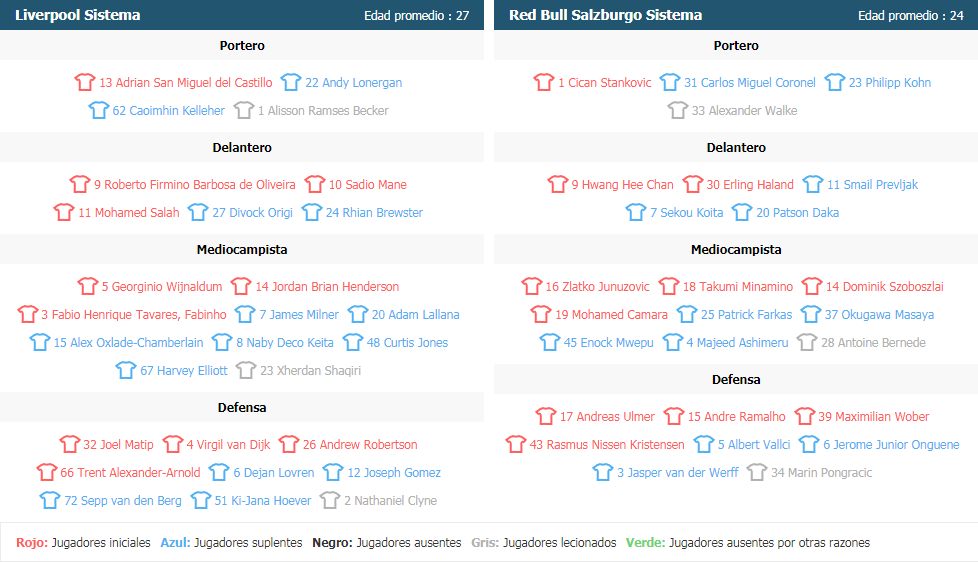Open the Takumi Minamino player link
The width and height of the screenshot is (978, 562).
[738, 287]
